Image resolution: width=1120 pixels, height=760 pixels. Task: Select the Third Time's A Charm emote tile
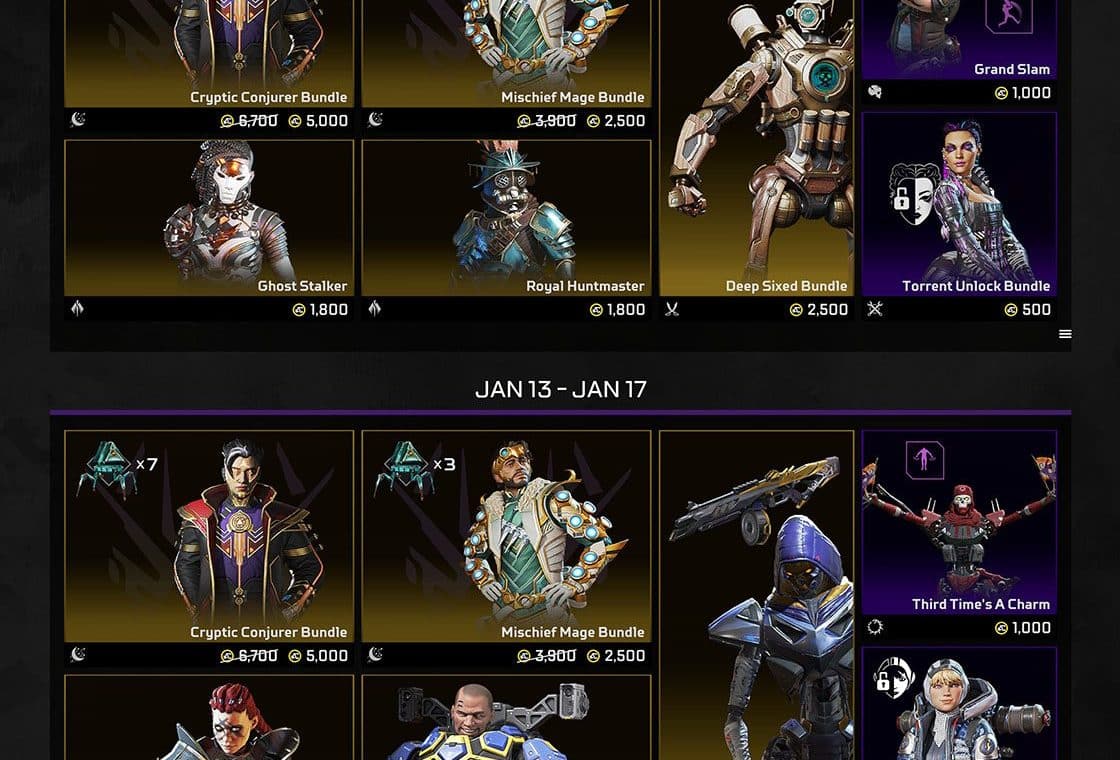[959, 534]
